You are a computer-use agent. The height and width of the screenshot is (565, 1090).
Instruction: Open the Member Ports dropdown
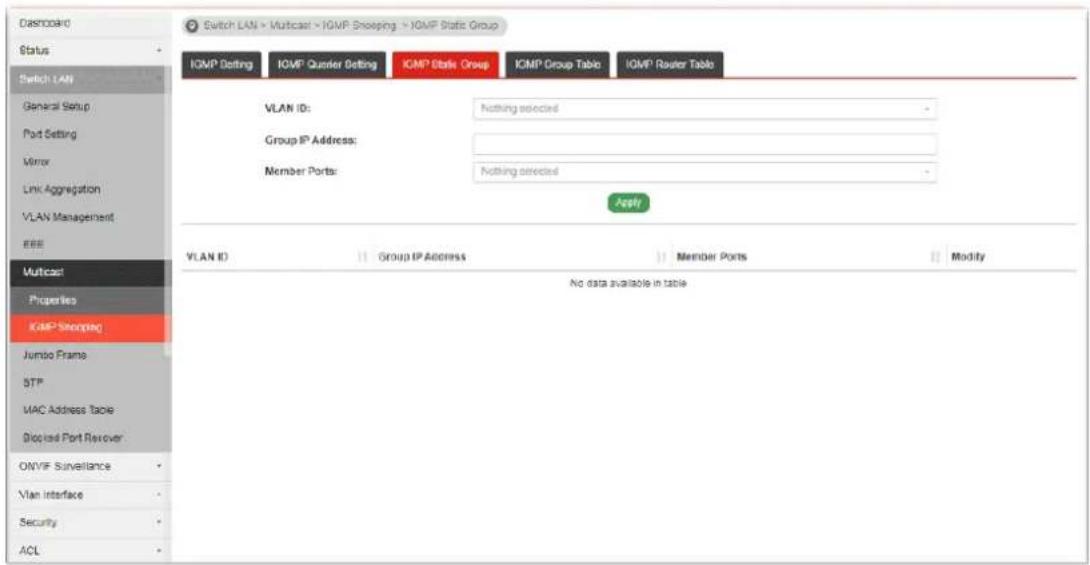705,172
